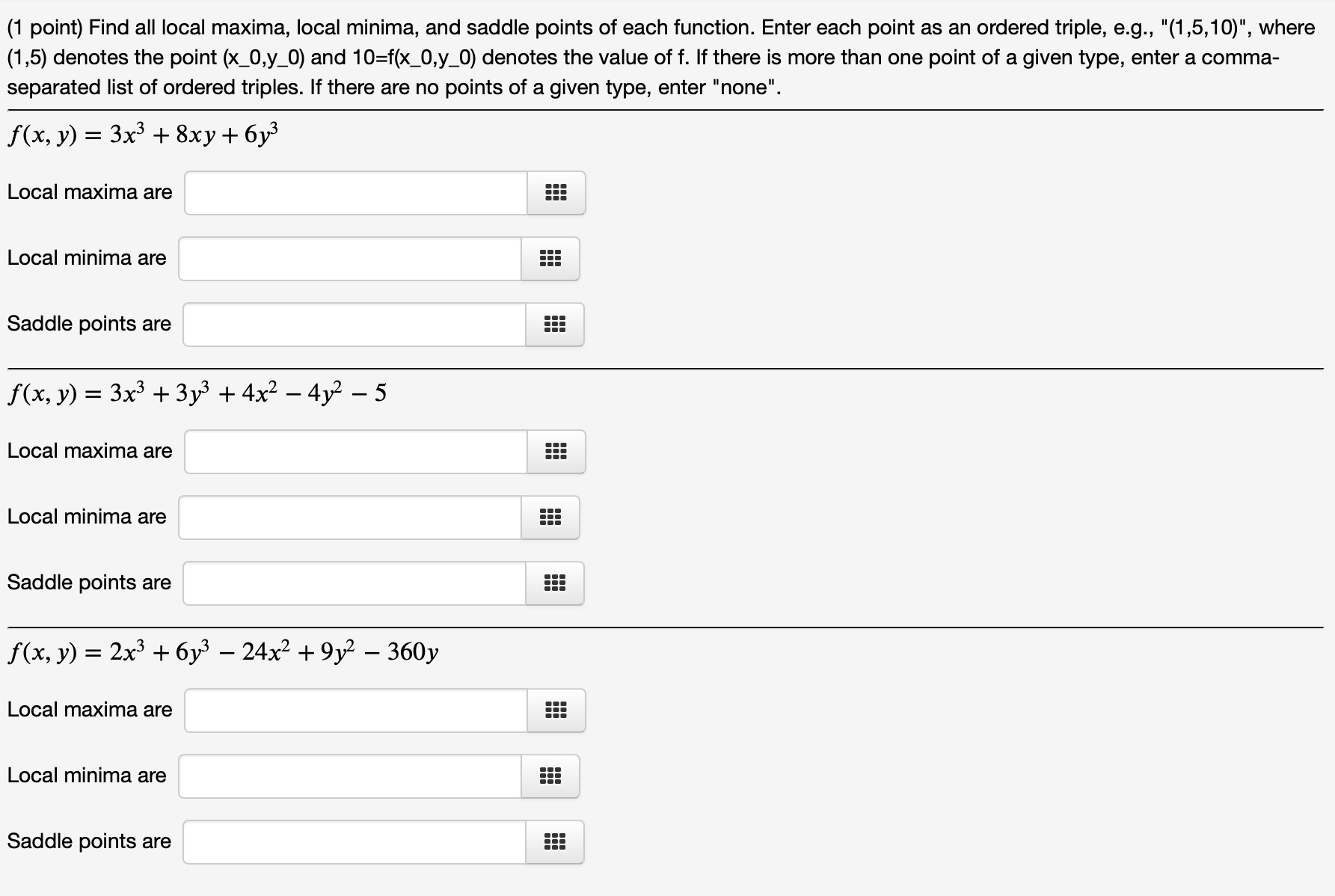Select the local minima field for second function

click(x=349, y=518)
